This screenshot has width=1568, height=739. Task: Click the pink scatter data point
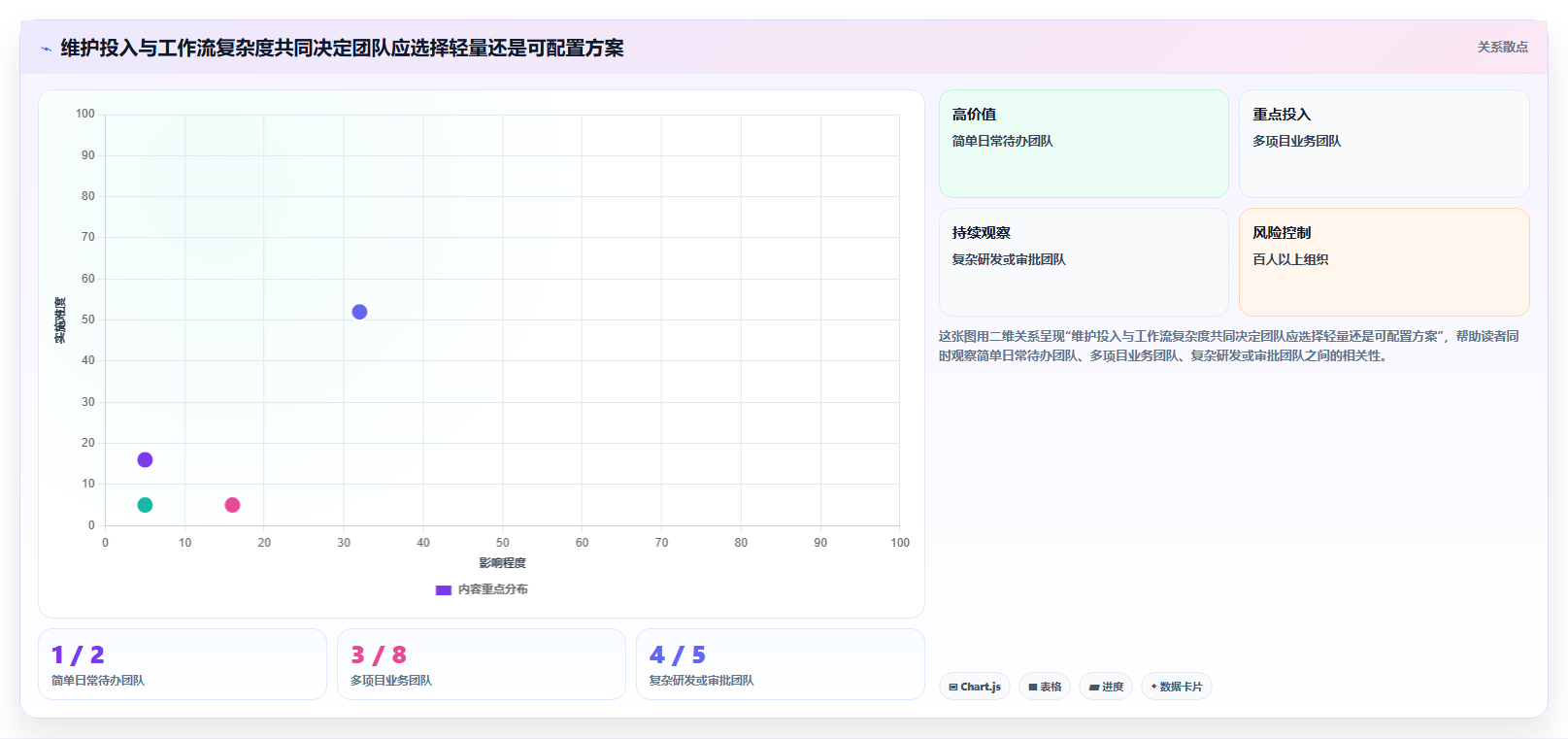pyautogui.click(x=232, y=505)
